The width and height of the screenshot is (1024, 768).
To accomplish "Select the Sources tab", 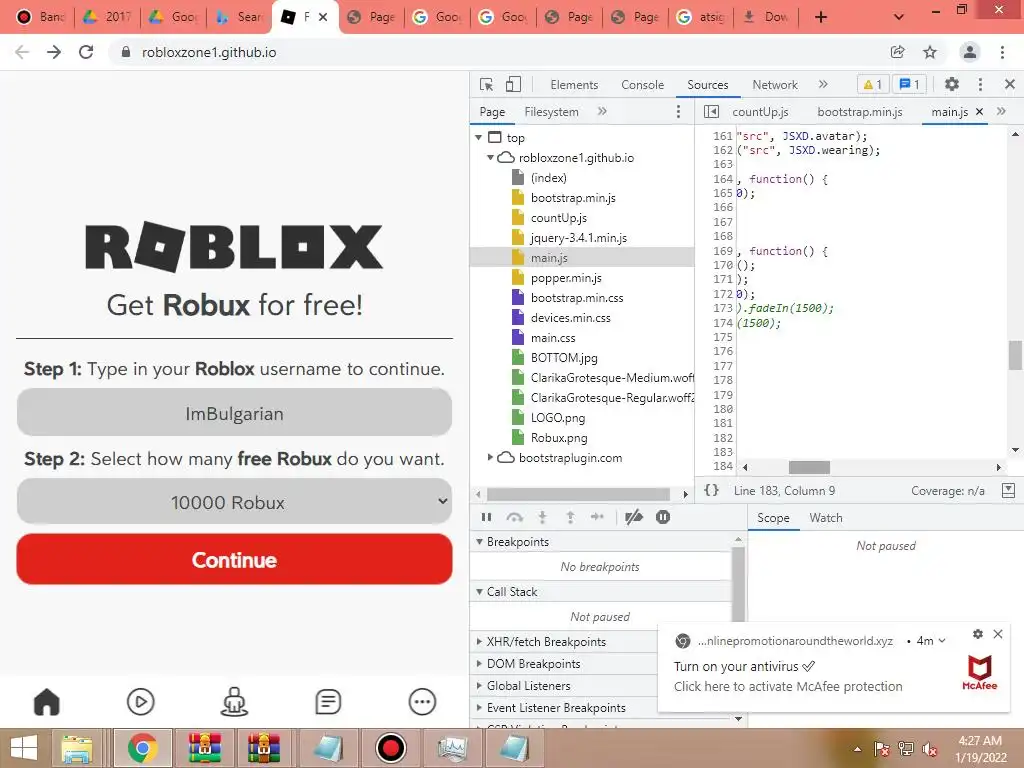I will 707,85.
